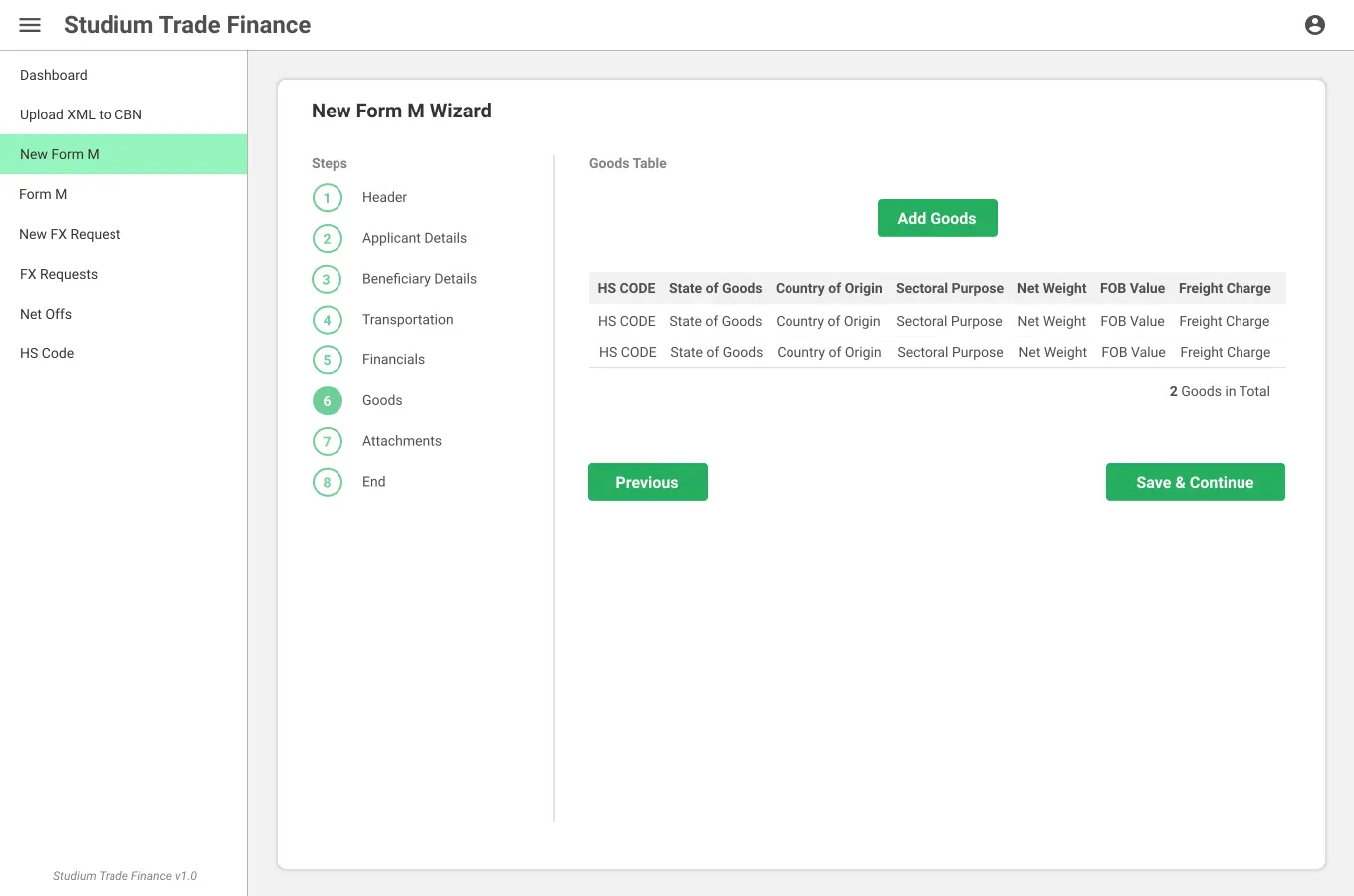
Task: Click the 2 Goods in Total text
Action: (x=1220, y=391)
